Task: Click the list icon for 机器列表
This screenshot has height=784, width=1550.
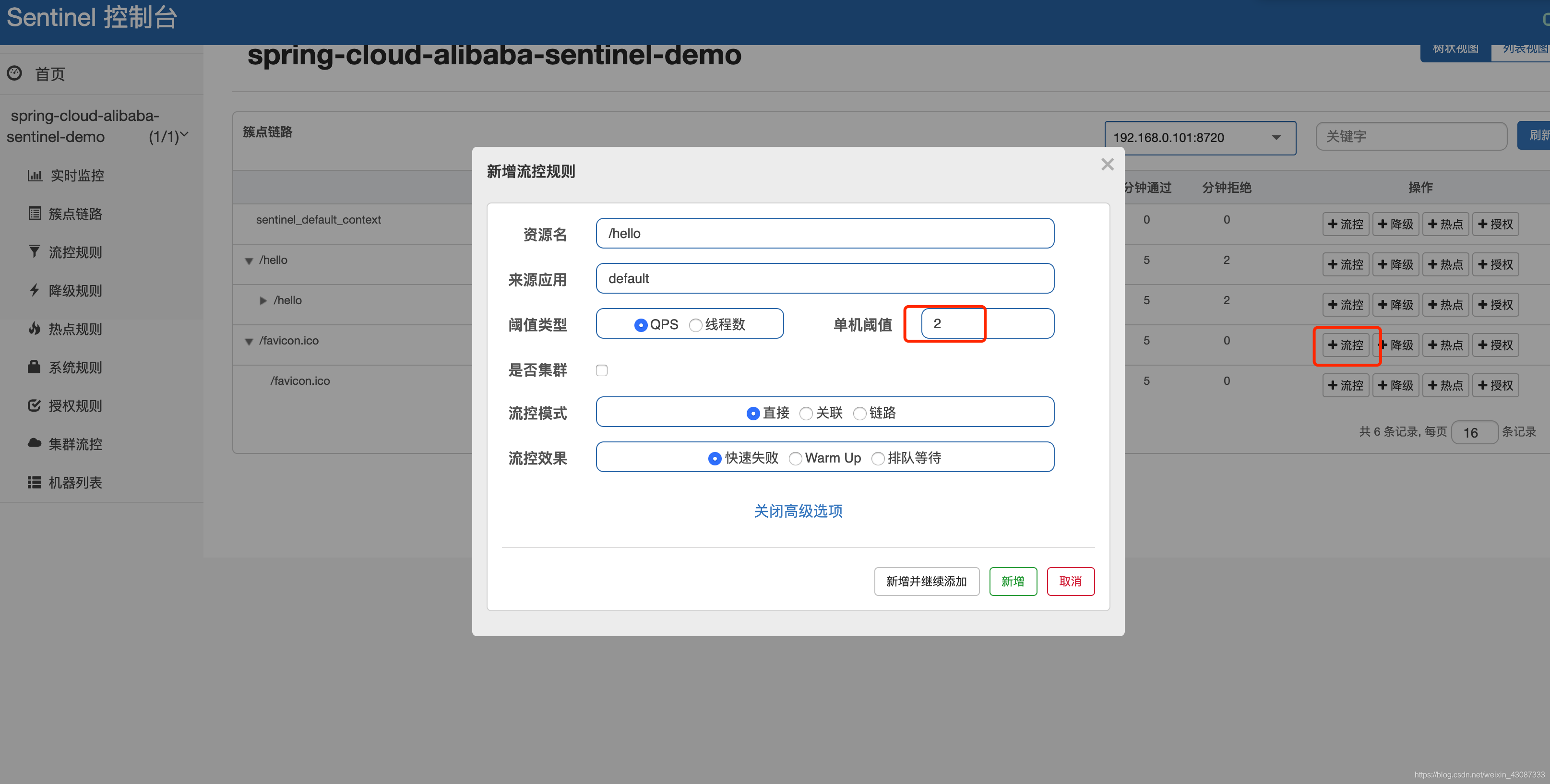Action: click(x=34, y=482)
